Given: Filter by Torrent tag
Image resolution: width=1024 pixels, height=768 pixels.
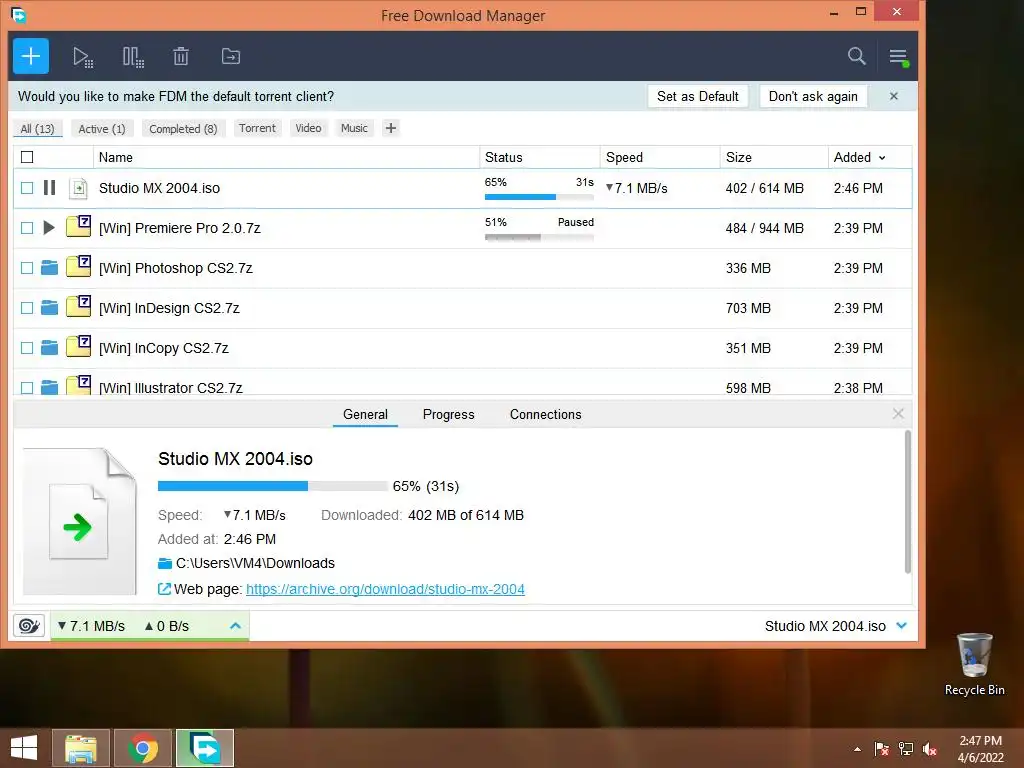Looking at the screenshot, I should [257, 128].
